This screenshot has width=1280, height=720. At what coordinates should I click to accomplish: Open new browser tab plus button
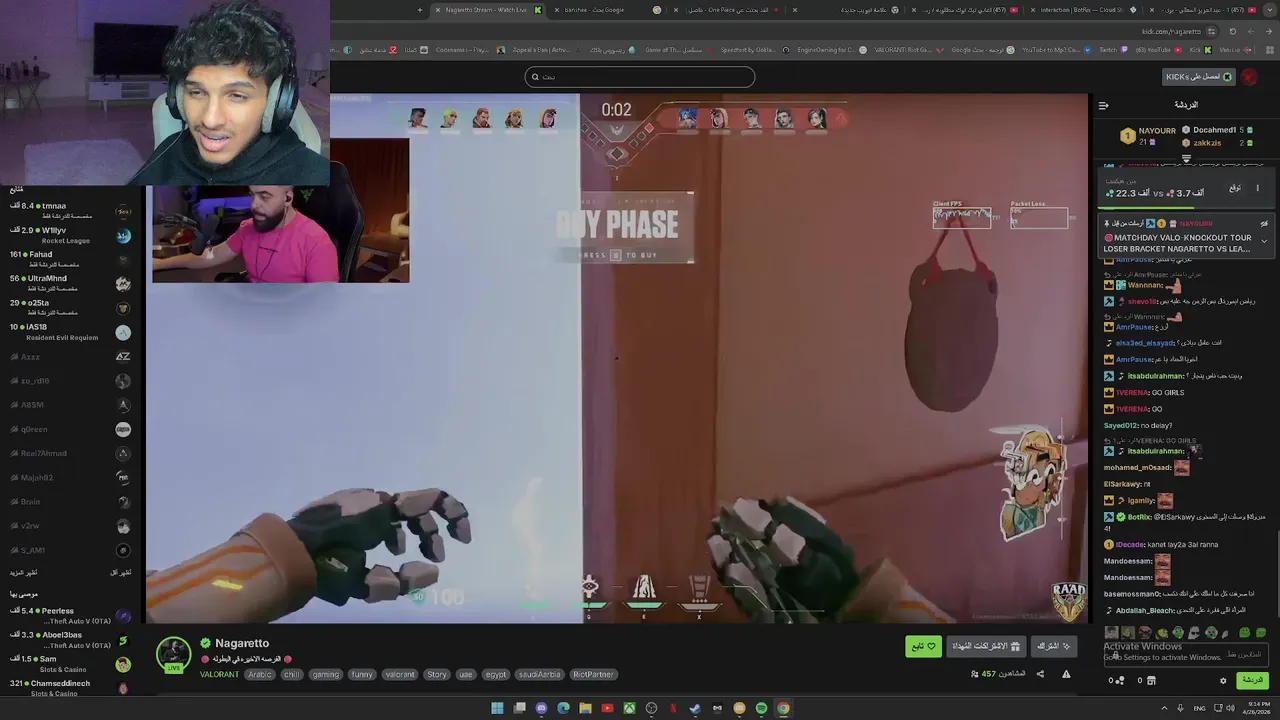click(420, 10)
